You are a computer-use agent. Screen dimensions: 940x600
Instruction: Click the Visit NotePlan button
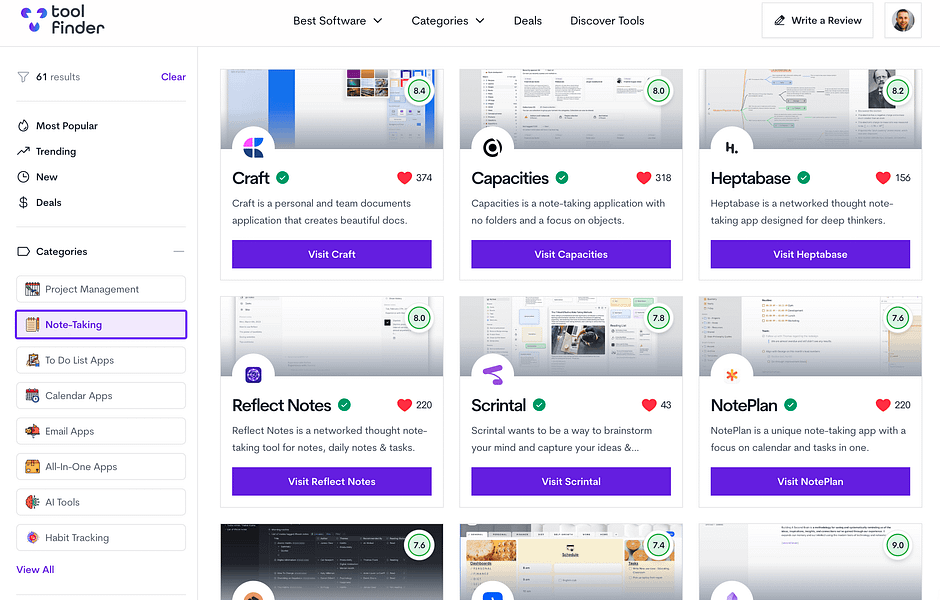point(810,481)
